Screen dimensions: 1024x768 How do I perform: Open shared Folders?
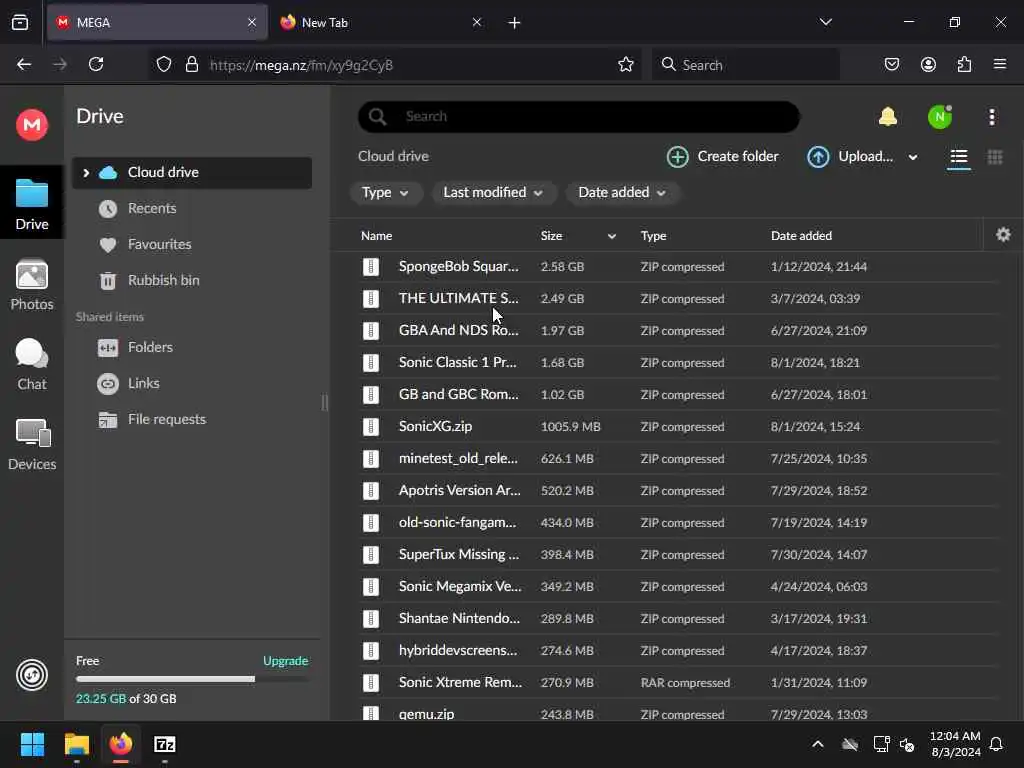coord(150,347)
